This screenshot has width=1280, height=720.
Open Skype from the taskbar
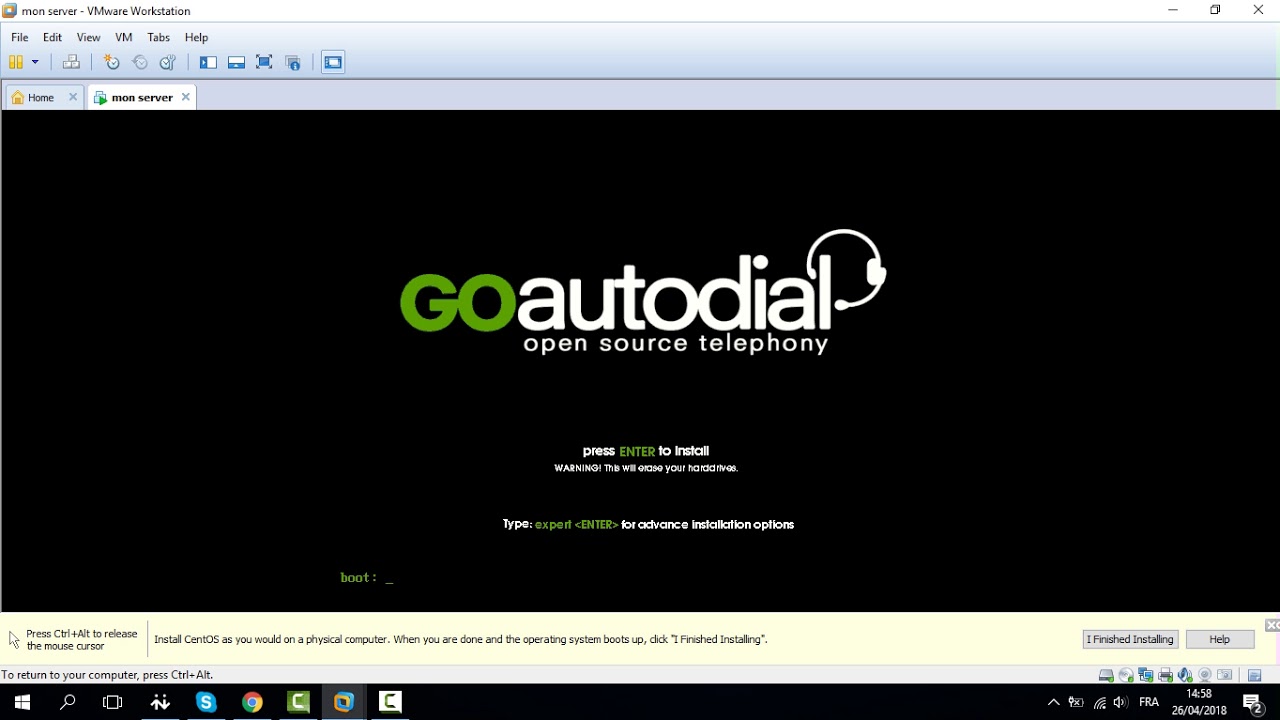206,702
